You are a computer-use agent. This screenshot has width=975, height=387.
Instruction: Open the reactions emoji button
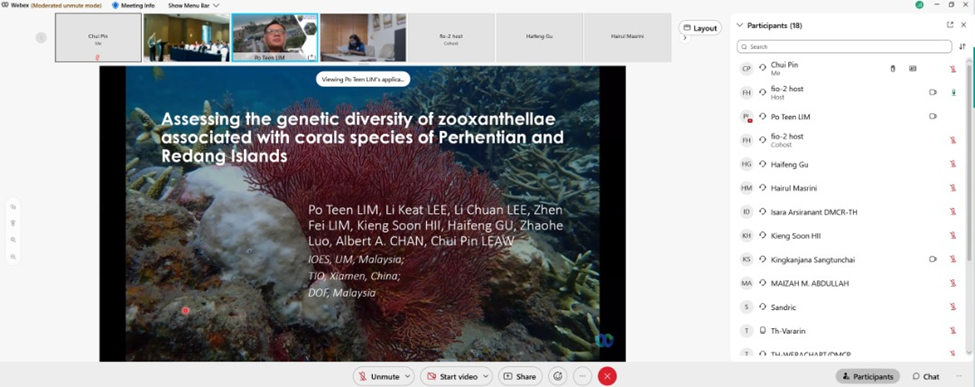tap(558, 376)
